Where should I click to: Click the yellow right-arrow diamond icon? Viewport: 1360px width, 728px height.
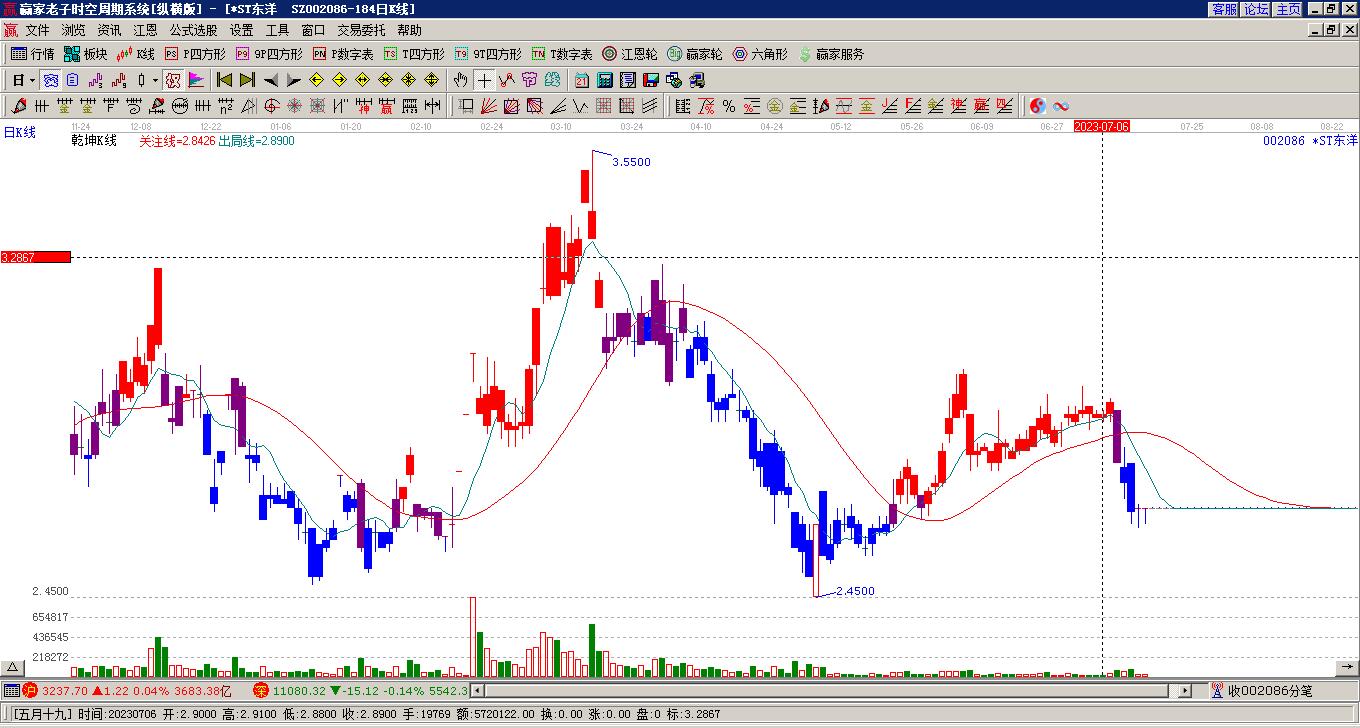(339, 80)
